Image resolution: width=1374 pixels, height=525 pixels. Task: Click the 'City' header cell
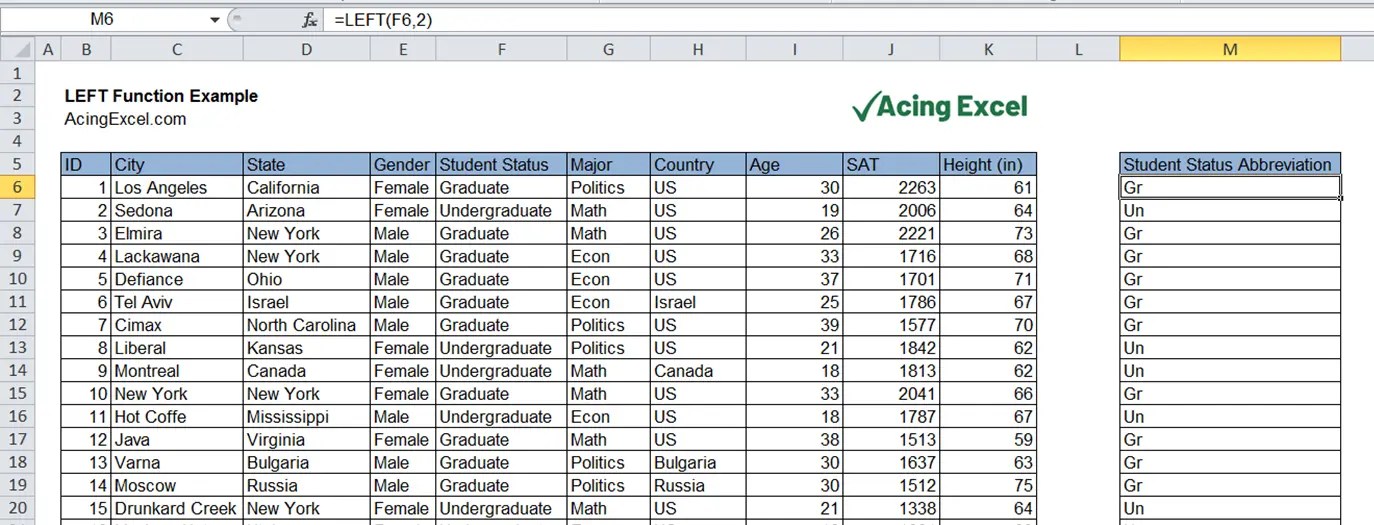click(x=177, y=165)
